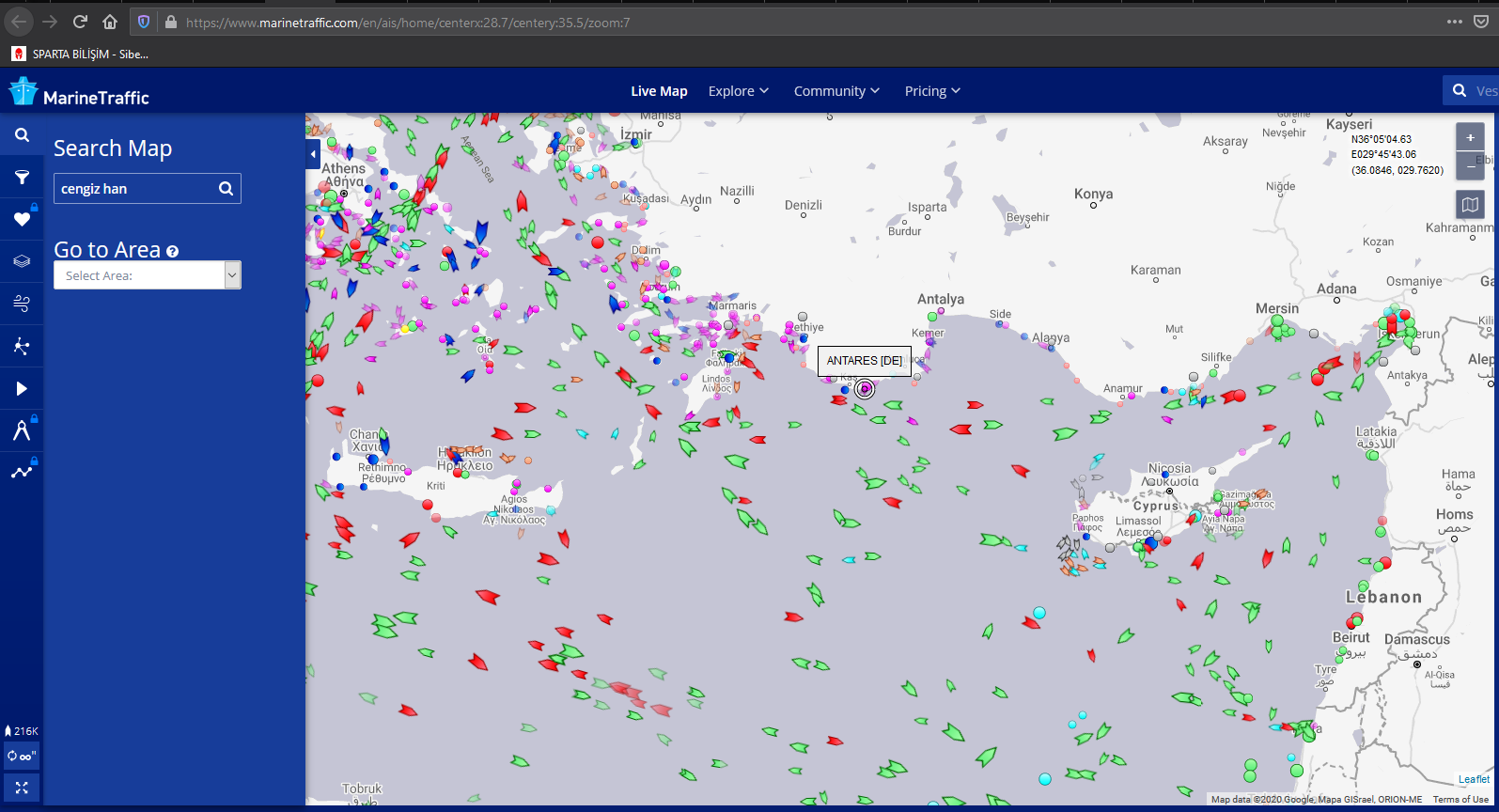1499x812 pixels.
Task: Click the Athens label on map
Action: tap(344, 168)
